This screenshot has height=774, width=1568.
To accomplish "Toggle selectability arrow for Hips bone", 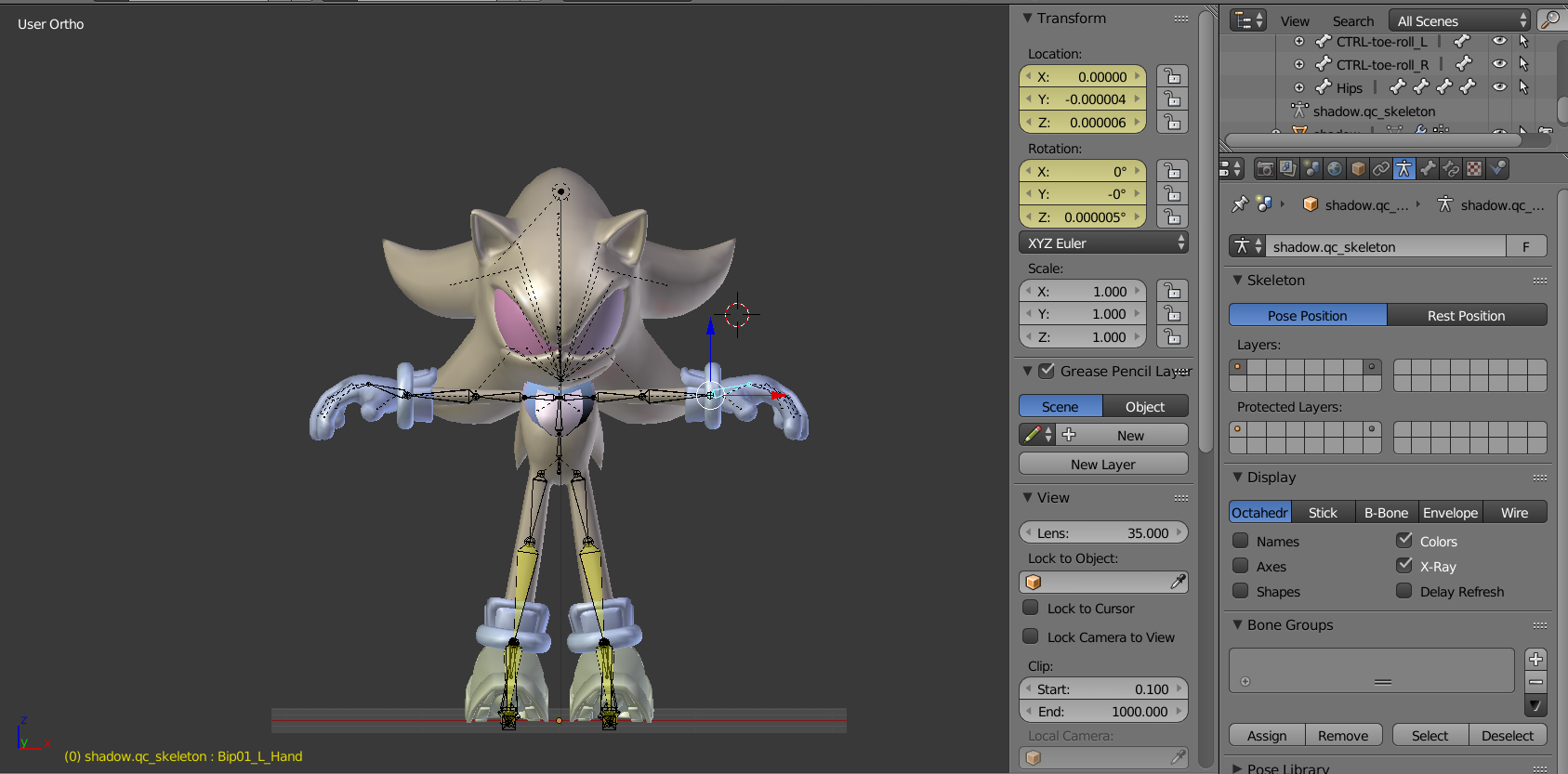I will tap(1523, 87).
